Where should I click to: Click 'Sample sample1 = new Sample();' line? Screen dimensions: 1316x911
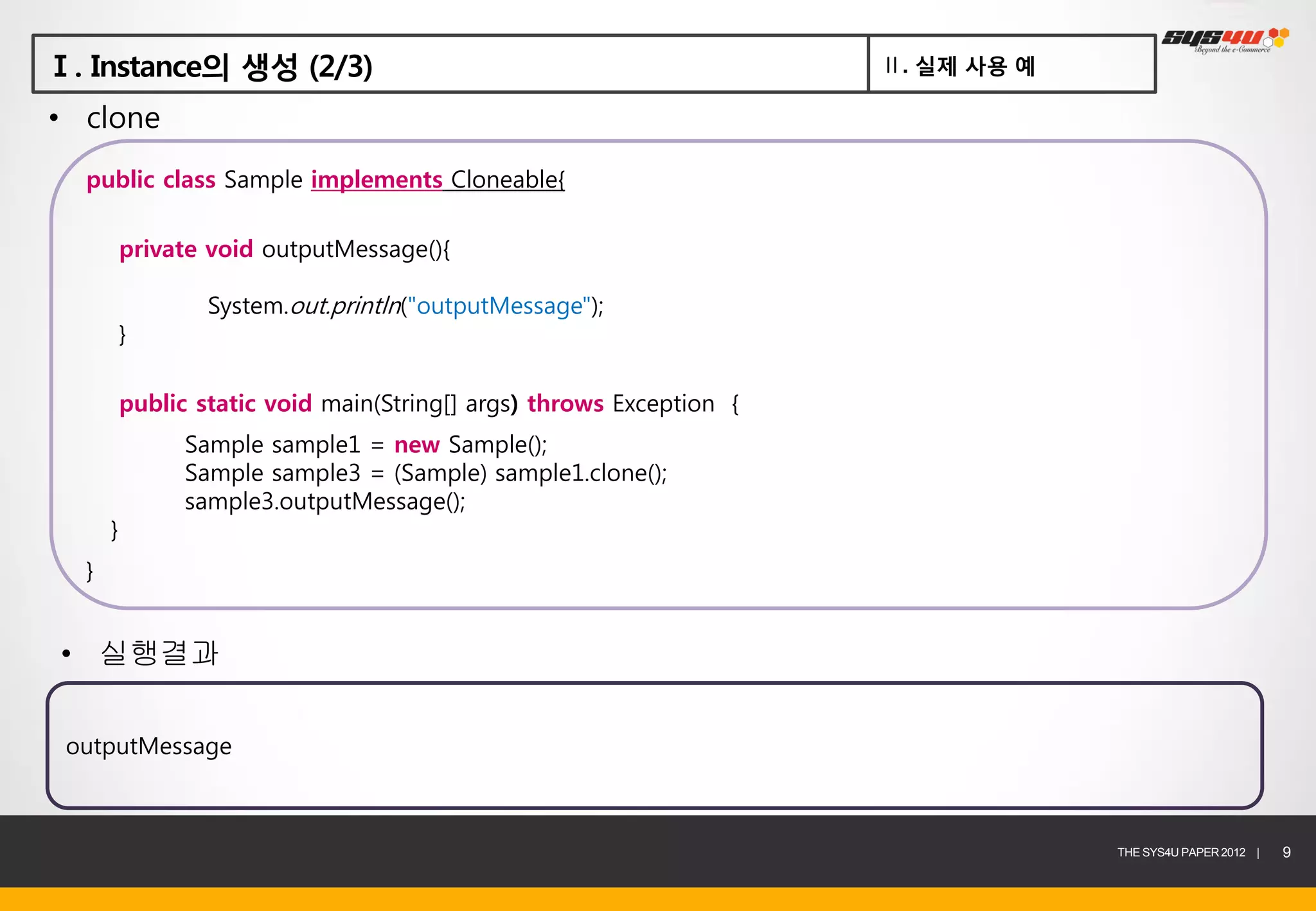click(x=366, y=445)
